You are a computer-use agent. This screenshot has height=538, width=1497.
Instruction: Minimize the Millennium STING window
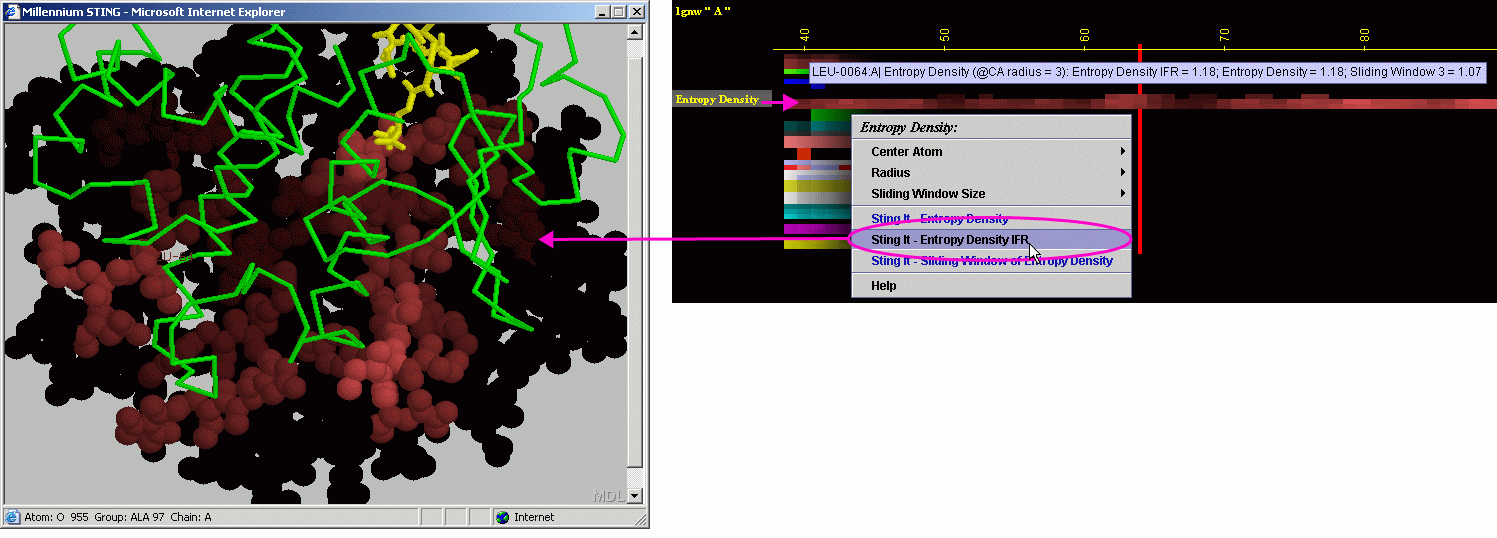coord(601,12)
